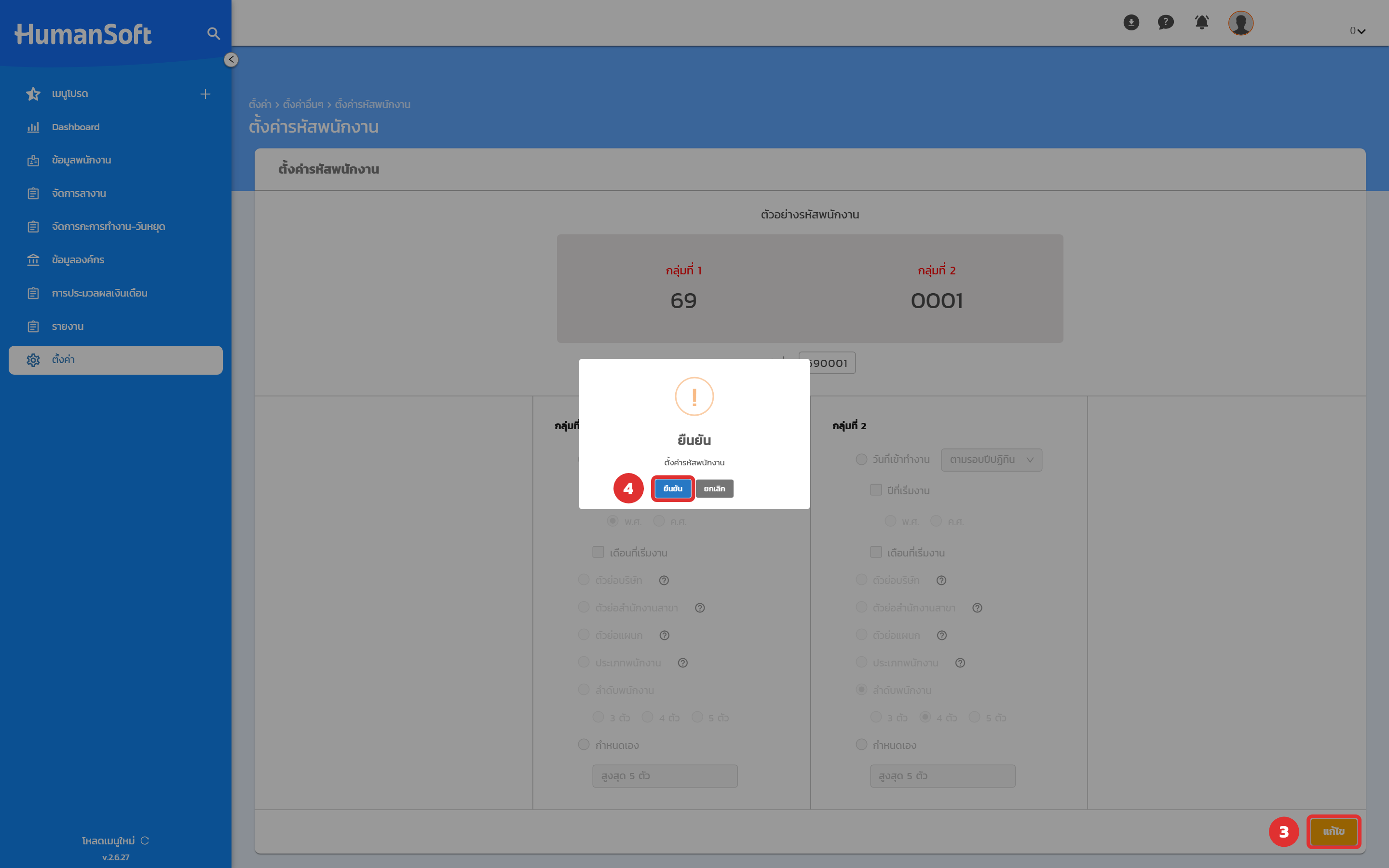Check เดือนที่เริ่มงาน box in กลุ่มที่ 2
1389x868 pixels.
(x=876, y=552)
